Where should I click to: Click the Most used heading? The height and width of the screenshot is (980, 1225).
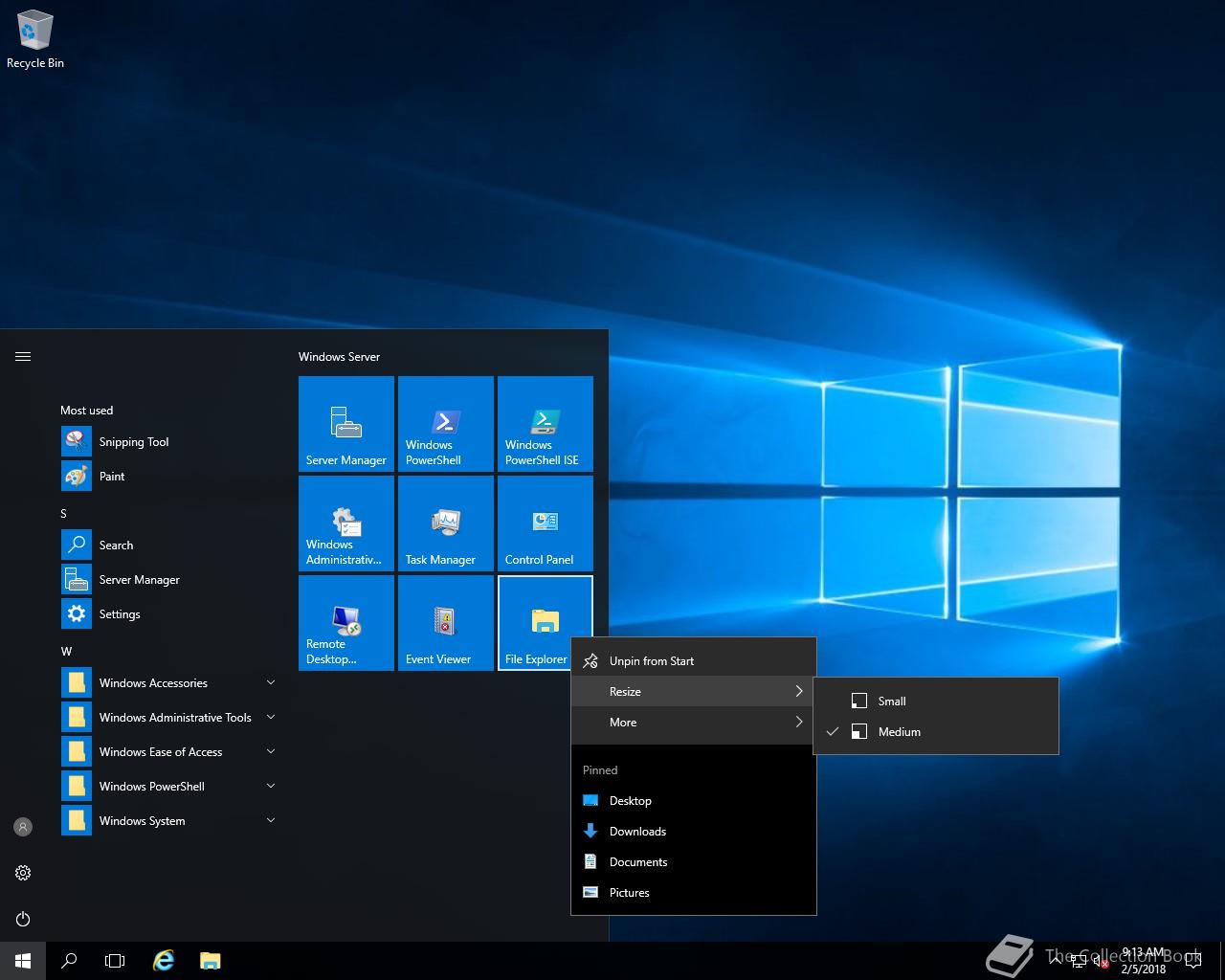point(86,410)
